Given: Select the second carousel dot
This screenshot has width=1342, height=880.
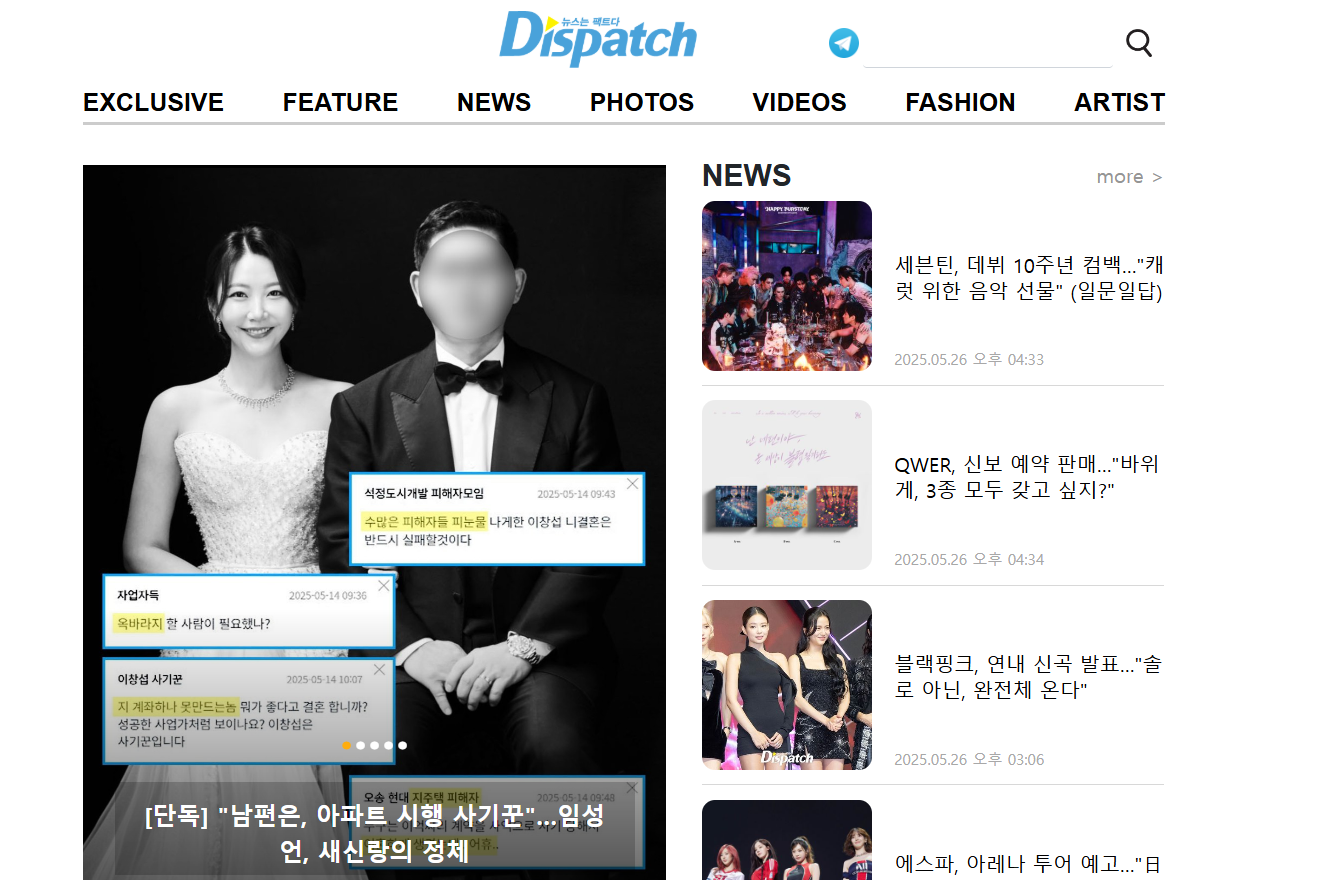Looking at the screenshot, I should click(x=360, y=745).
